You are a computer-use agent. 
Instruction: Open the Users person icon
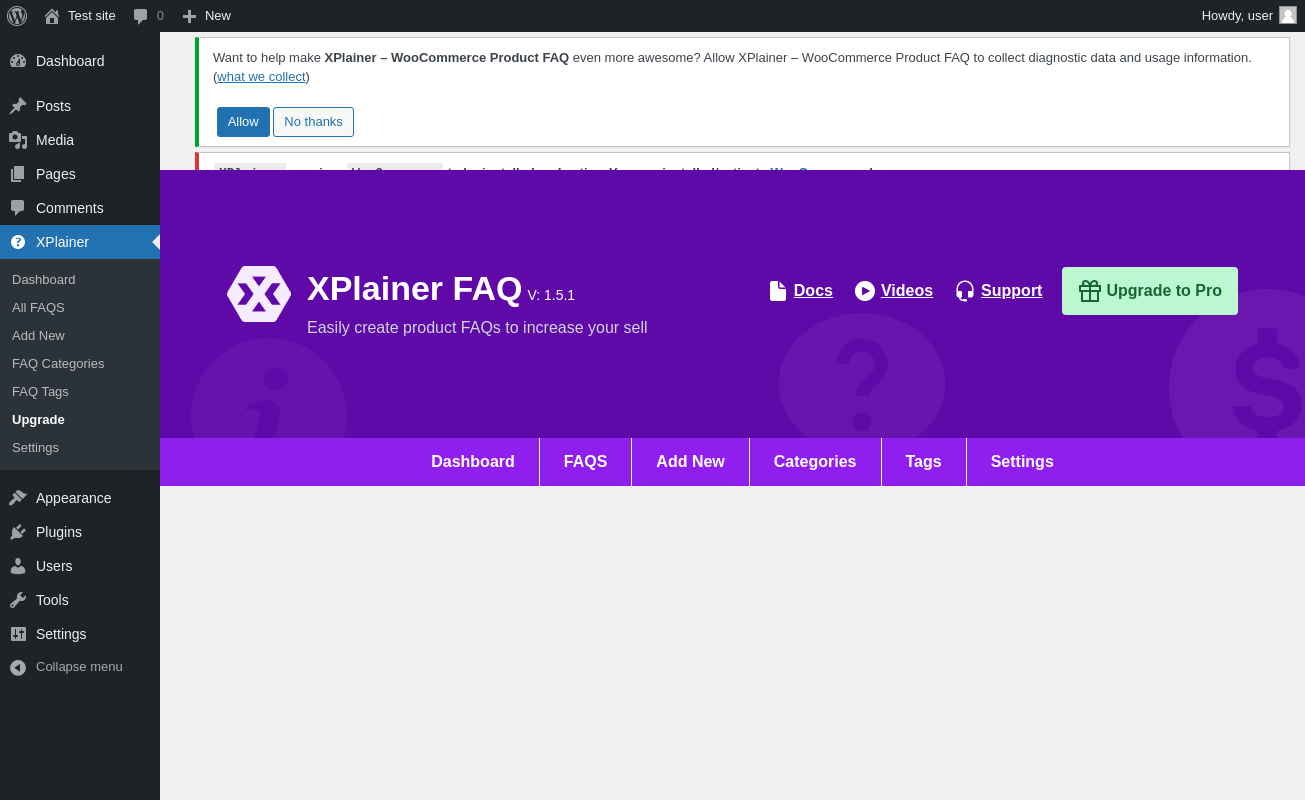click(x=18, y=566)
